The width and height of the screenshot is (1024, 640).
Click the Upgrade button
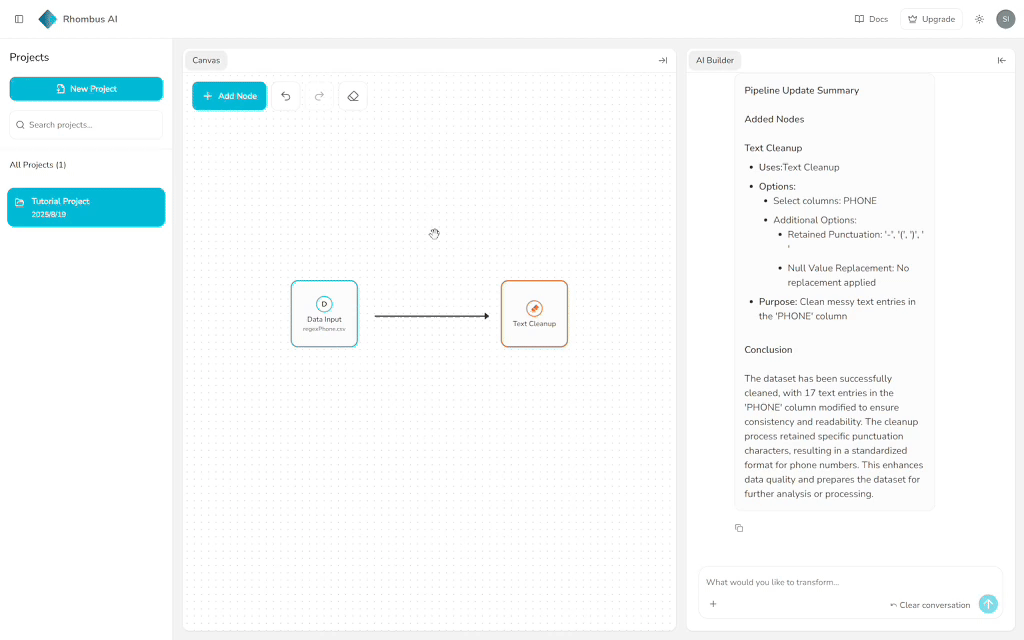pyautogui.click(x=931, y=19)
